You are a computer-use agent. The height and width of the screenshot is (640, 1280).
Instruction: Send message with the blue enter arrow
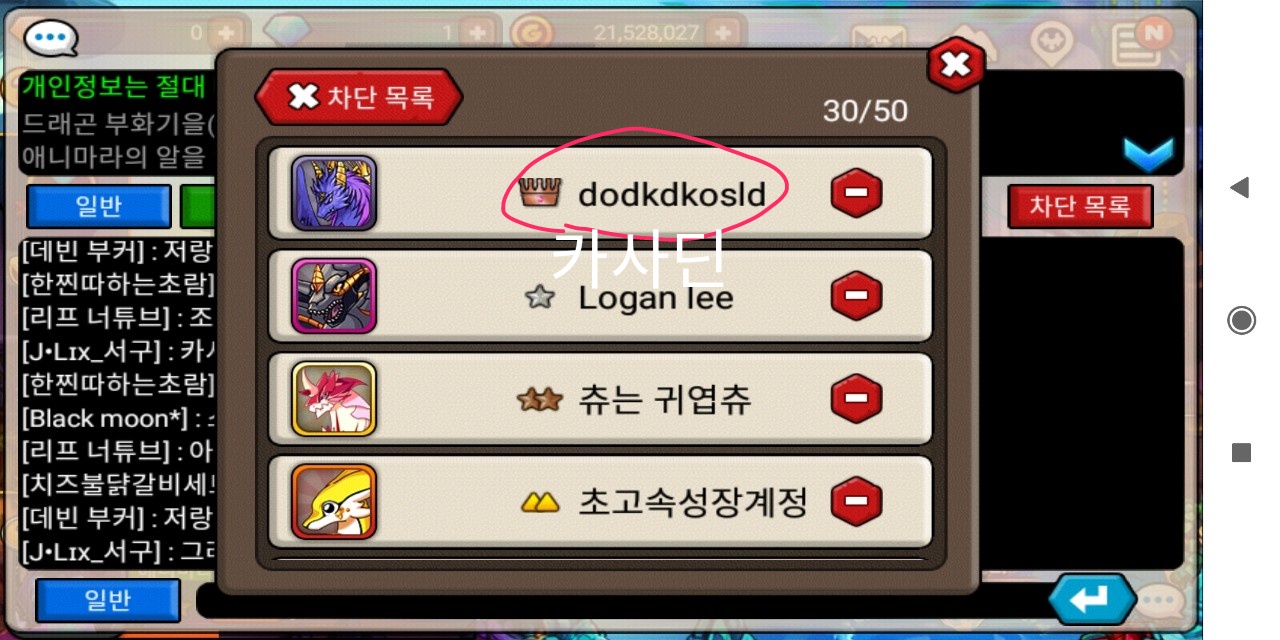[1092, 600]
